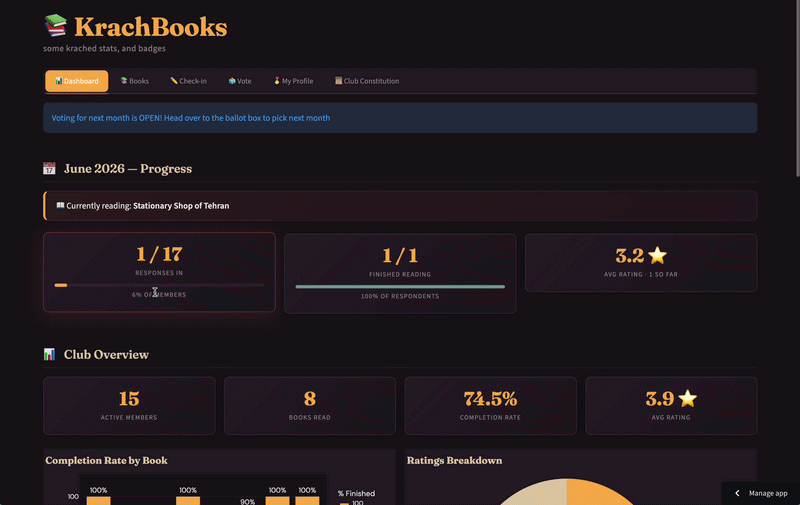Click the 74.5% Completion Rate value
800x505 pixels.
(x=490, y=399)
